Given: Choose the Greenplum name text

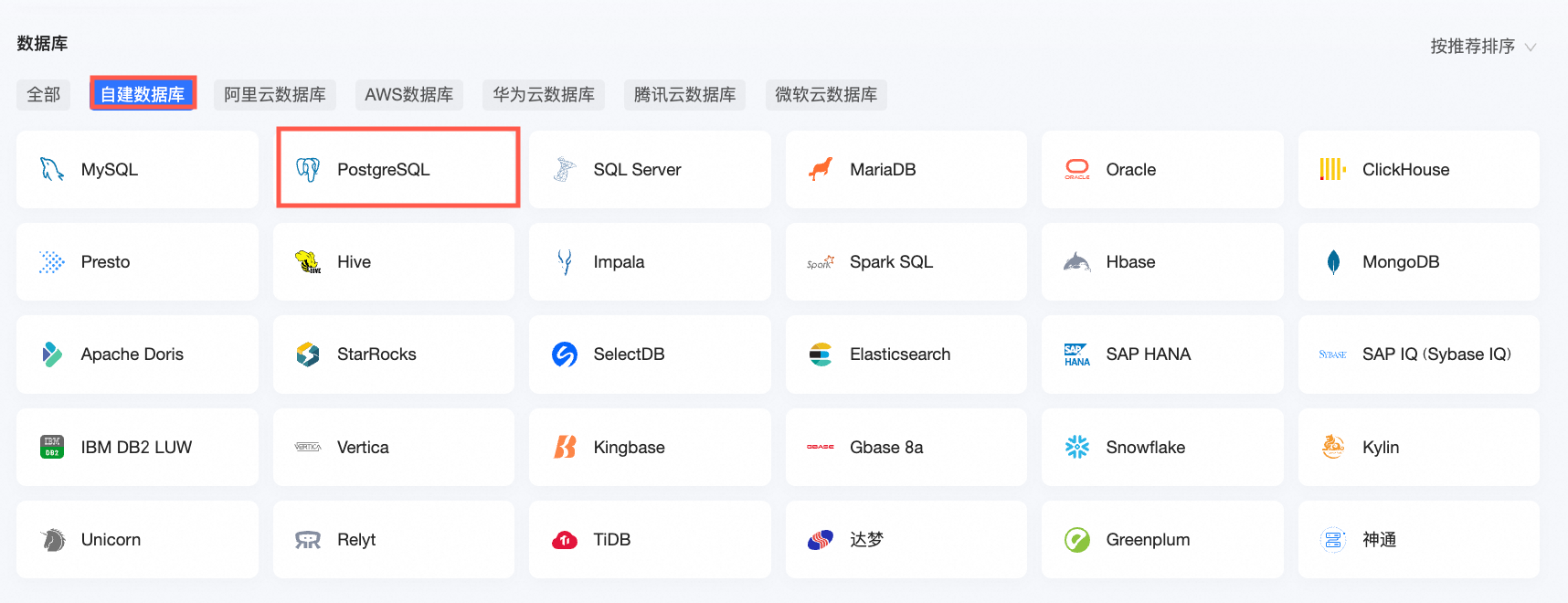Looking at the screenshot, I should 1149,540.
